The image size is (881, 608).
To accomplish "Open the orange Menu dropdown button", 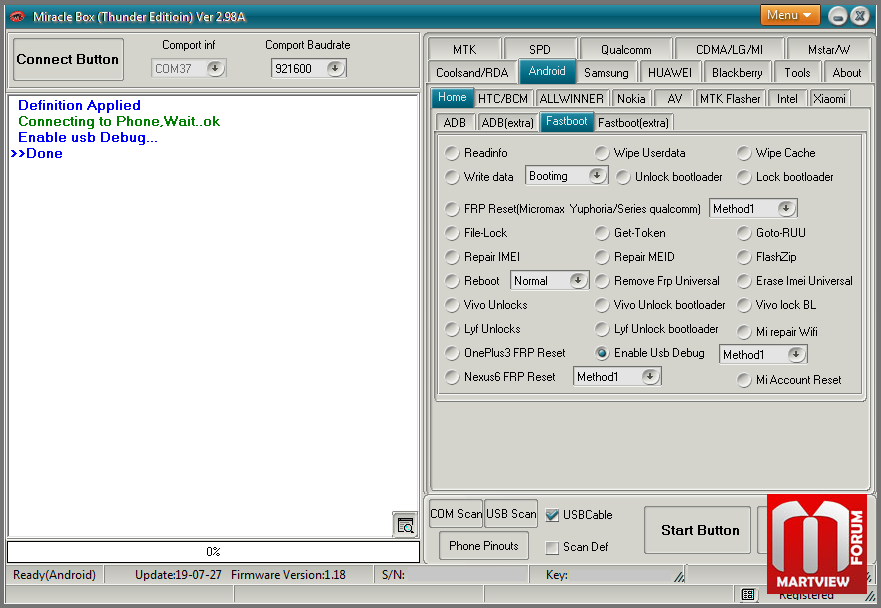I will [x=790, y=15].
